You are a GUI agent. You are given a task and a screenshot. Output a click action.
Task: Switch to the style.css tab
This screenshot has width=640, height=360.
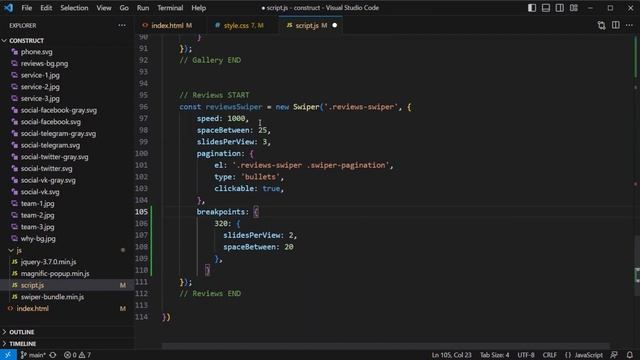pos(242,25)
